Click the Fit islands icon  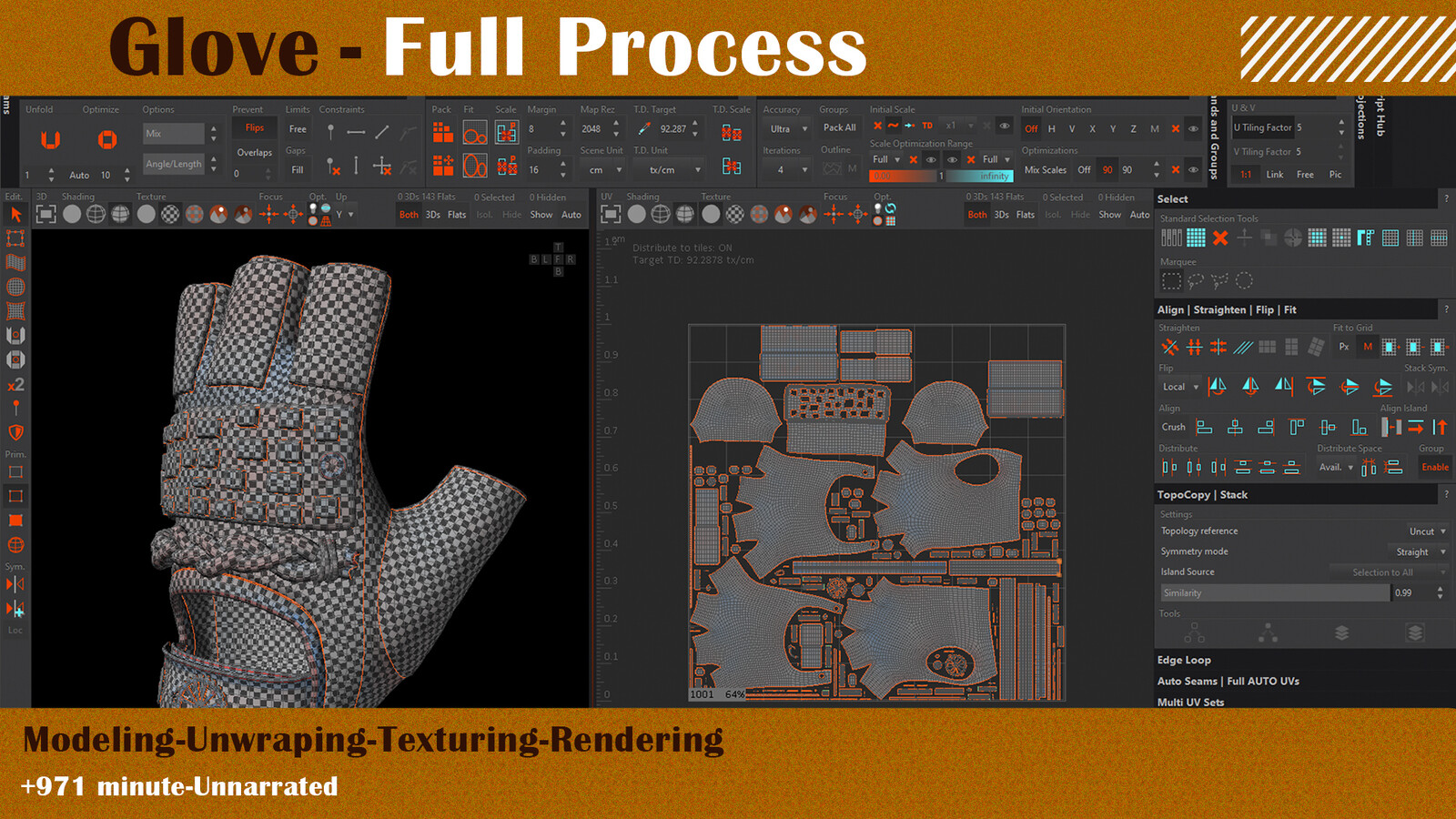click(475, 134)
